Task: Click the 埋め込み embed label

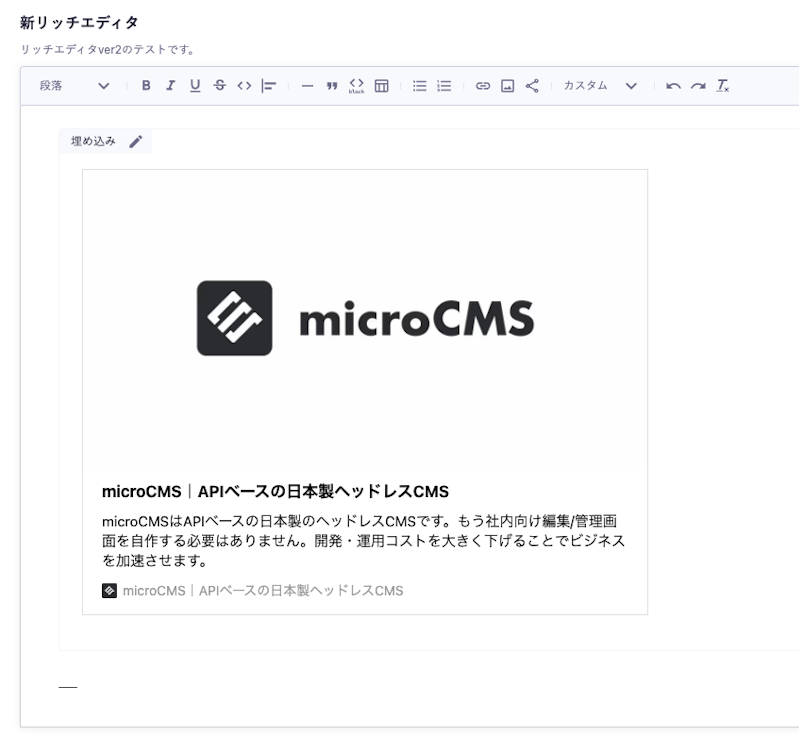Action: tap(93, 141)
